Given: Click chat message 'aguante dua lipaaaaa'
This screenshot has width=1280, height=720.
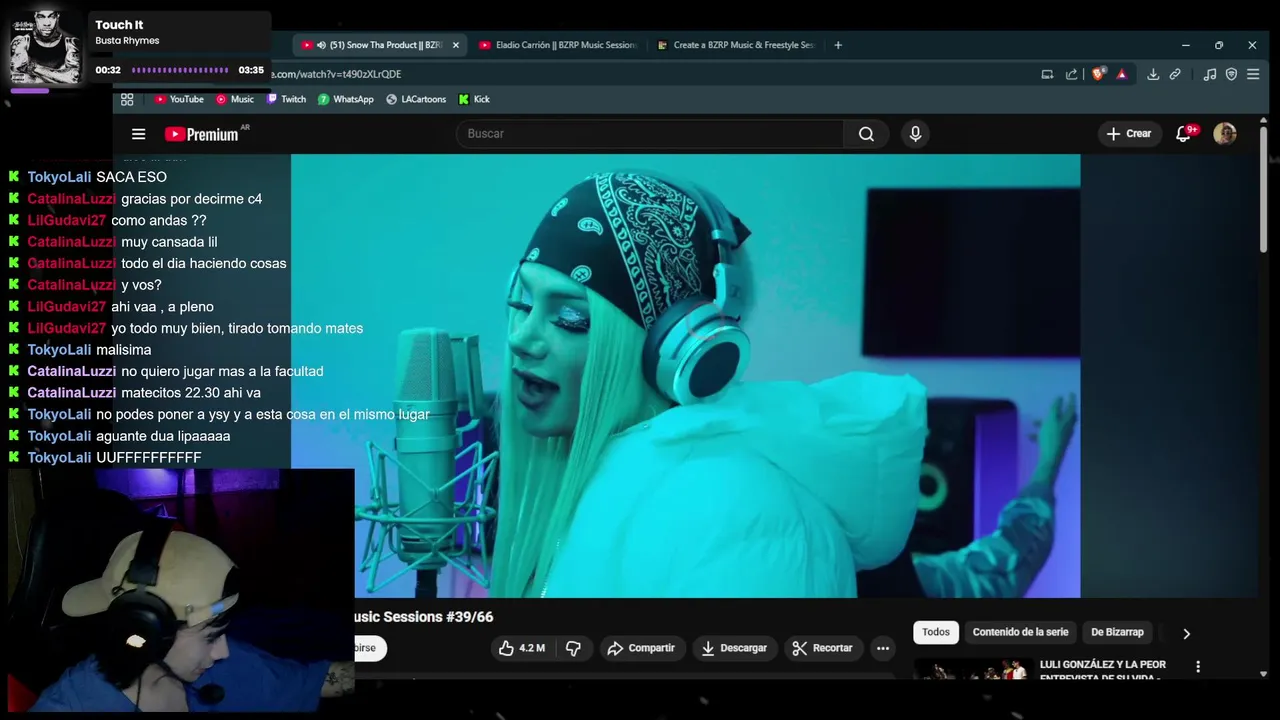Looking at the screenshot, I should click(x=163, y=436).
